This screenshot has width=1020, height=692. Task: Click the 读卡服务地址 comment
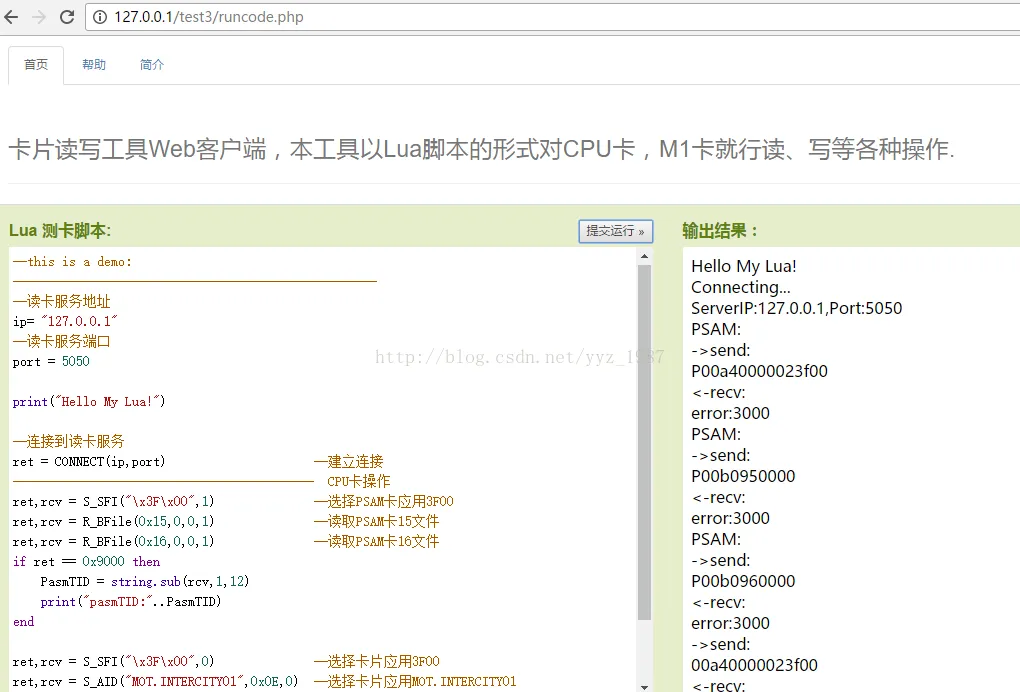click(62, 301)
